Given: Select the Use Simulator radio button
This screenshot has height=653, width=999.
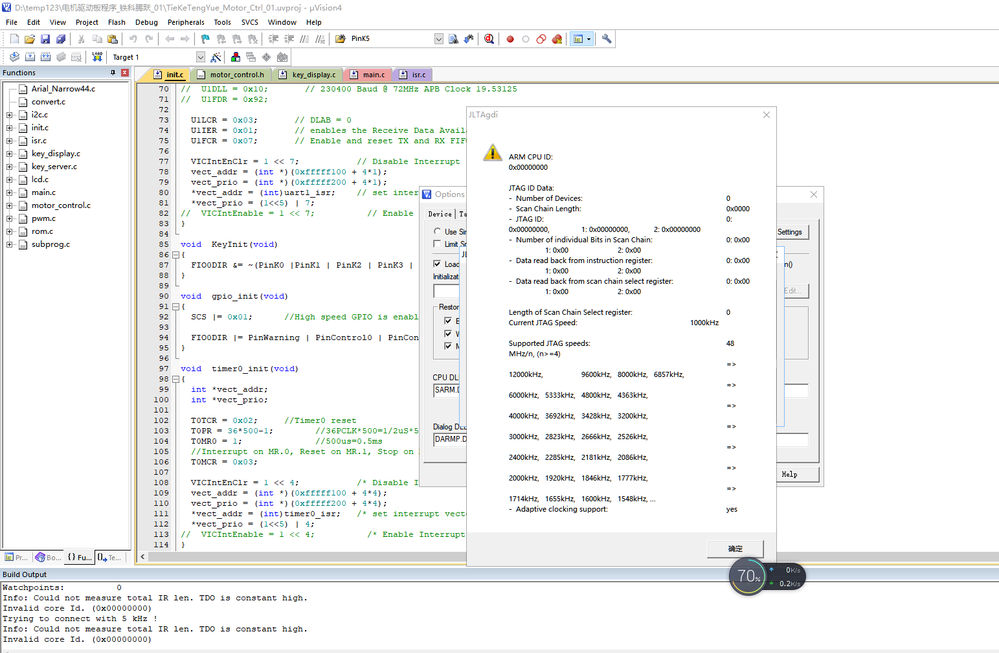Looking at the screenshot, I should tap(439, 231).
